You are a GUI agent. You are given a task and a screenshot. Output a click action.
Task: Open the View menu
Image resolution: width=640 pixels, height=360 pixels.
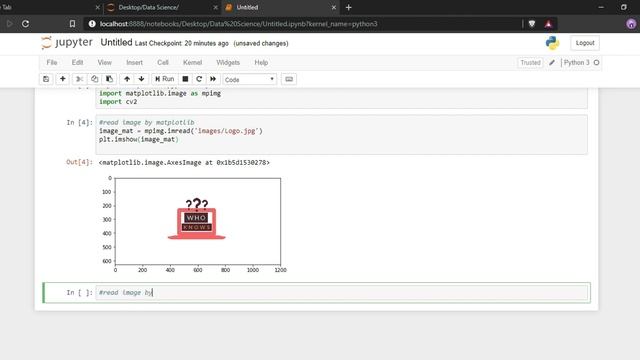(104, 62)
